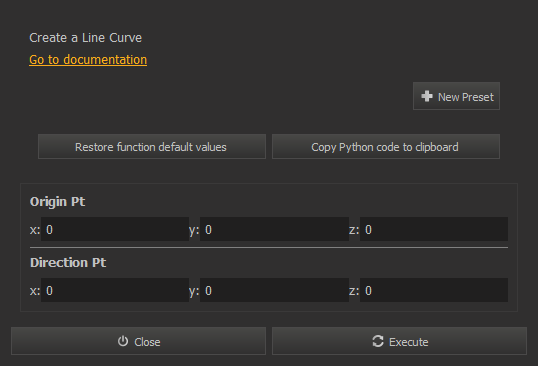Select the Origin Pt y value field
Screen dimensions: 538x366
274,229
